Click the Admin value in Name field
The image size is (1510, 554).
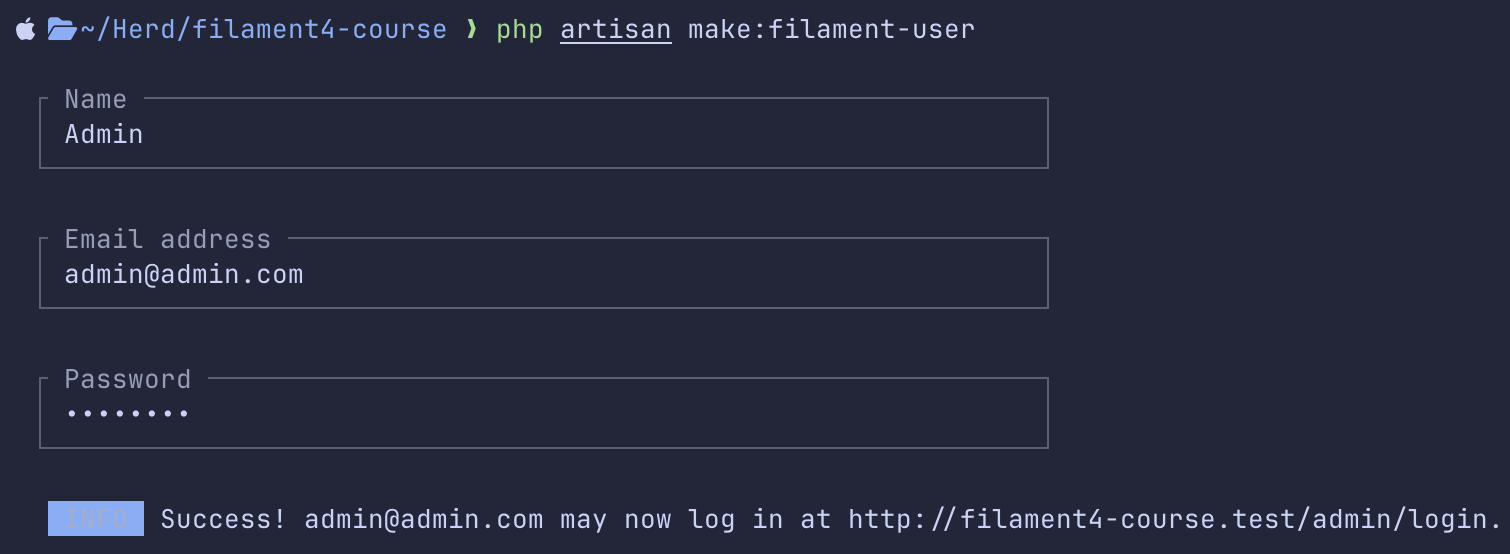click(x=104, y=134)
